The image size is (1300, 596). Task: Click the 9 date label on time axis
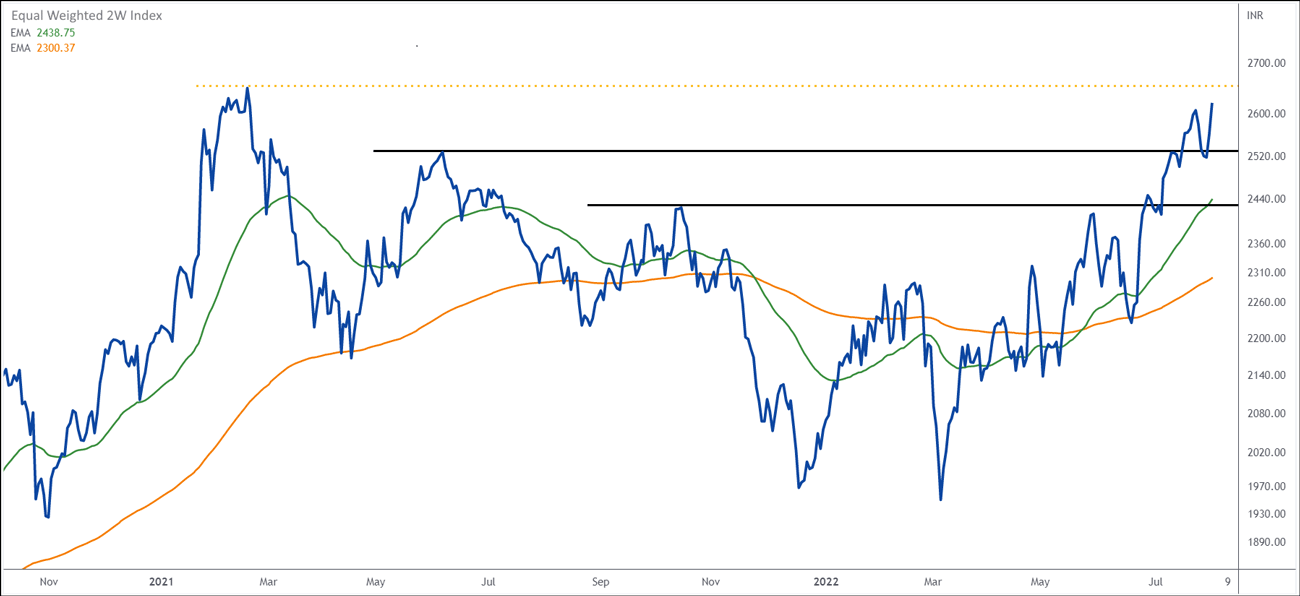pos(1227,581)
